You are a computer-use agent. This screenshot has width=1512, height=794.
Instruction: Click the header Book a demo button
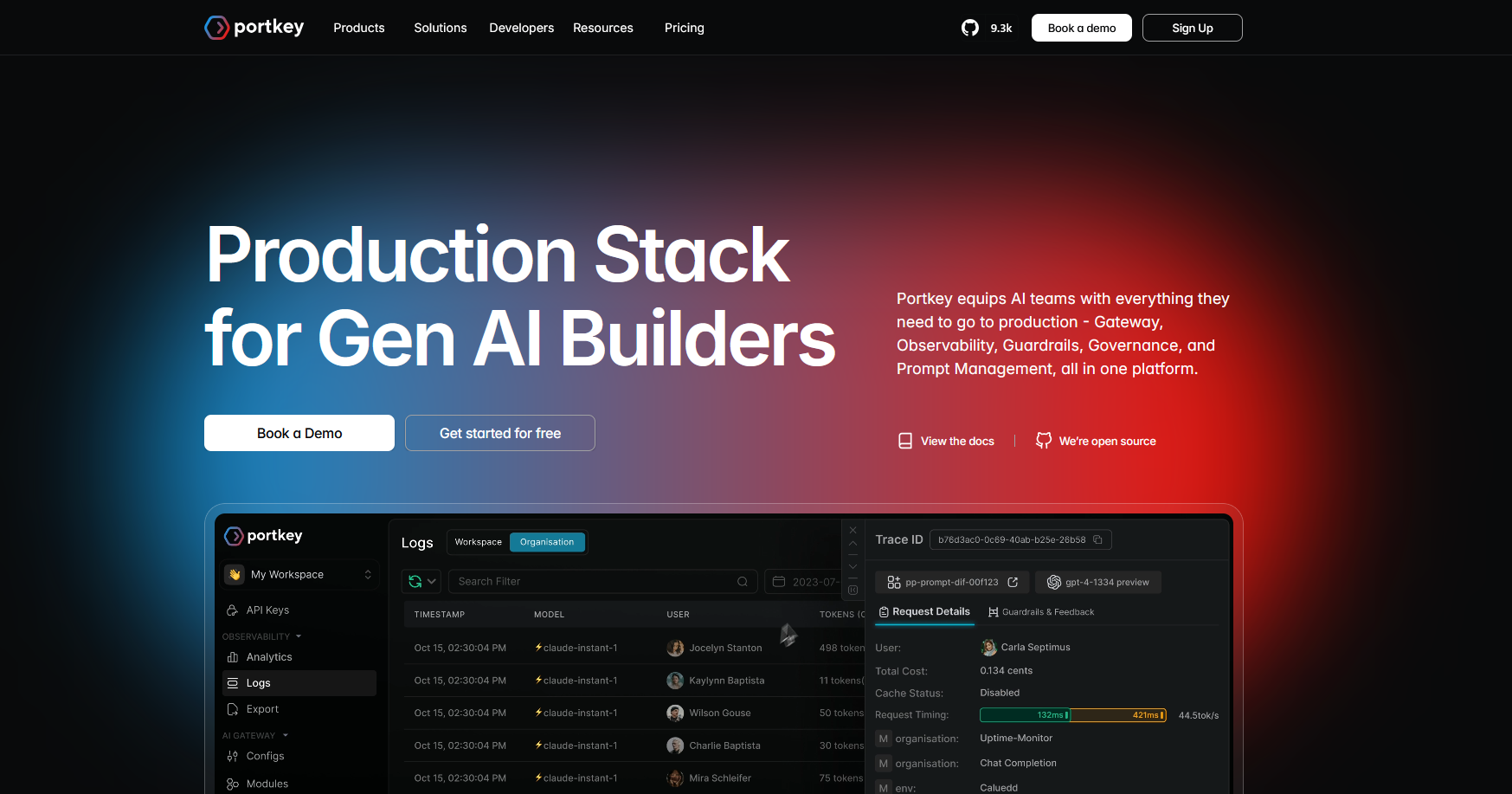coord(1082,28)
